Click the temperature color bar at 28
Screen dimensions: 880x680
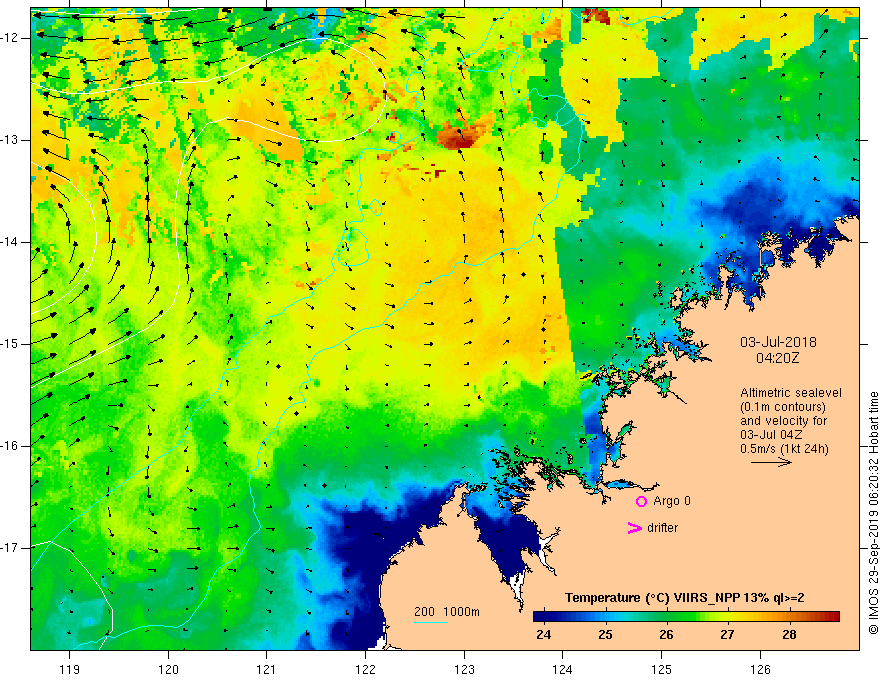(789, 616)
